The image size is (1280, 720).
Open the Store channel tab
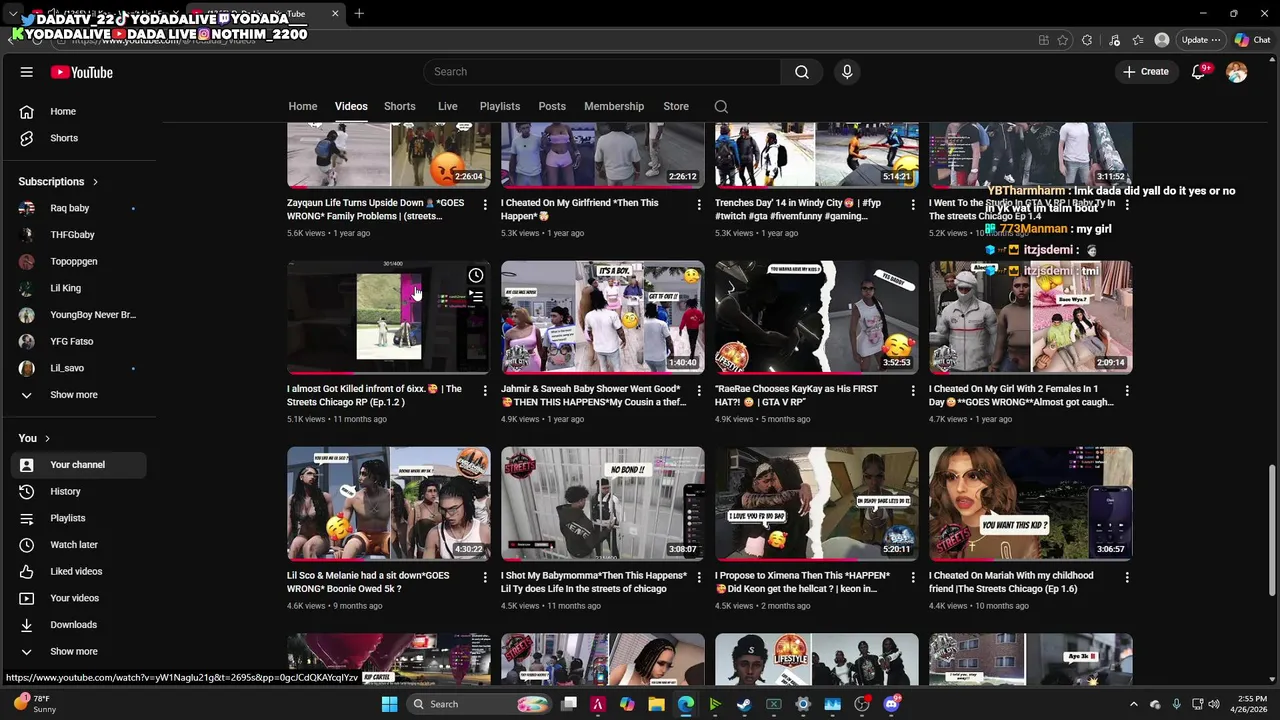676,106
